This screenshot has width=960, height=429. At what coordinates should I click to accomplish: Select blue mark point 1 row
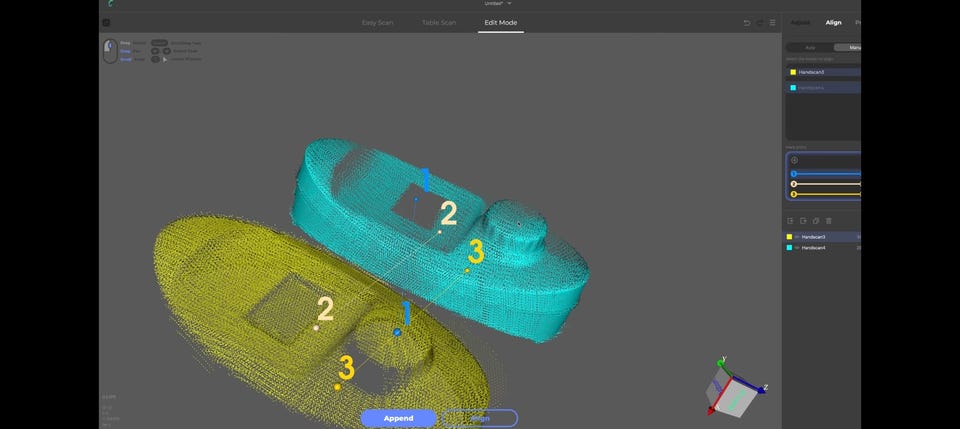[825, 174]
